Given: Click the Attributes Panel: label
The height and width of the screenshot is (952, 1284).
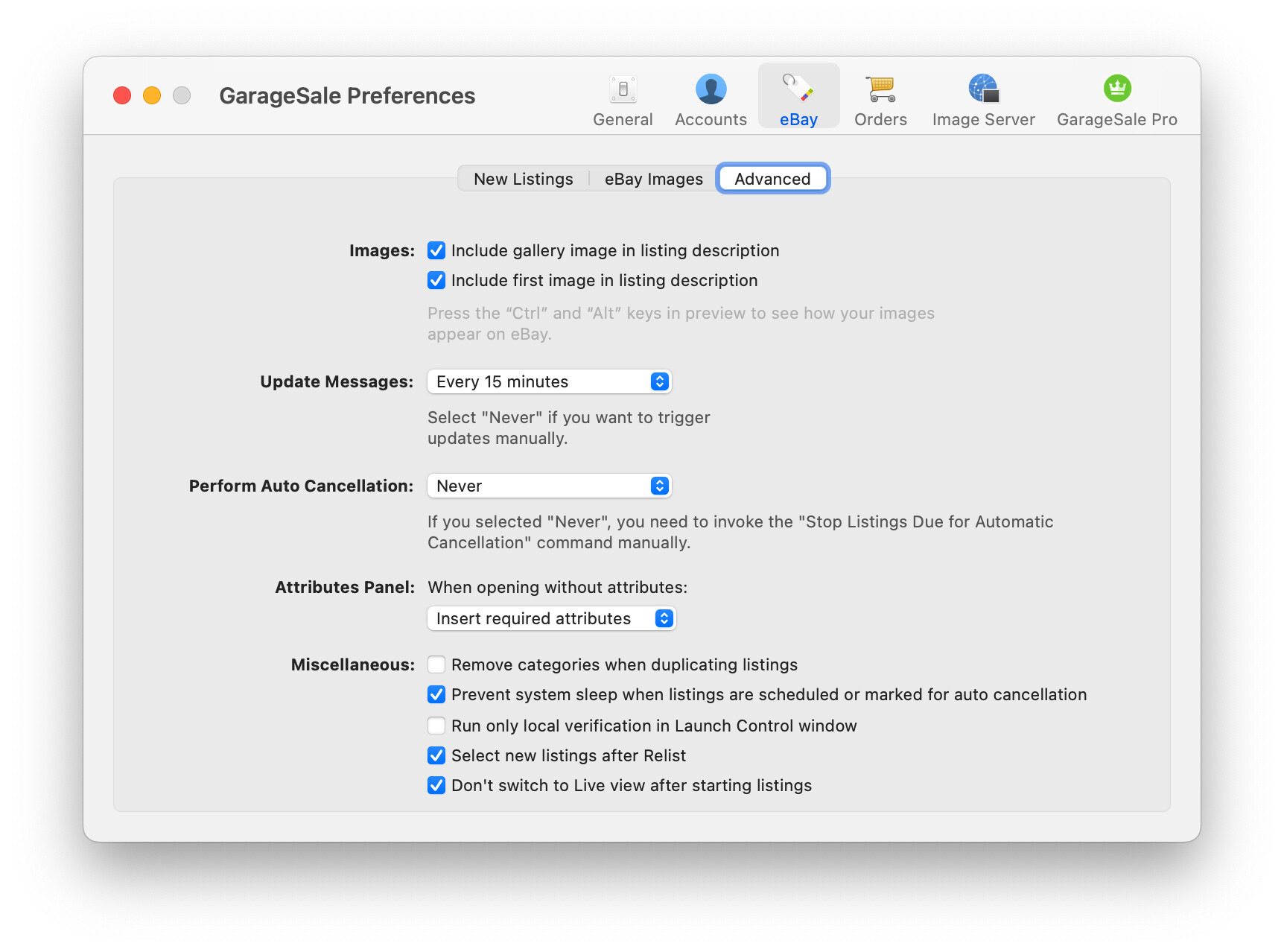Looking at the screenshot, I should click(x=345, y=588).
